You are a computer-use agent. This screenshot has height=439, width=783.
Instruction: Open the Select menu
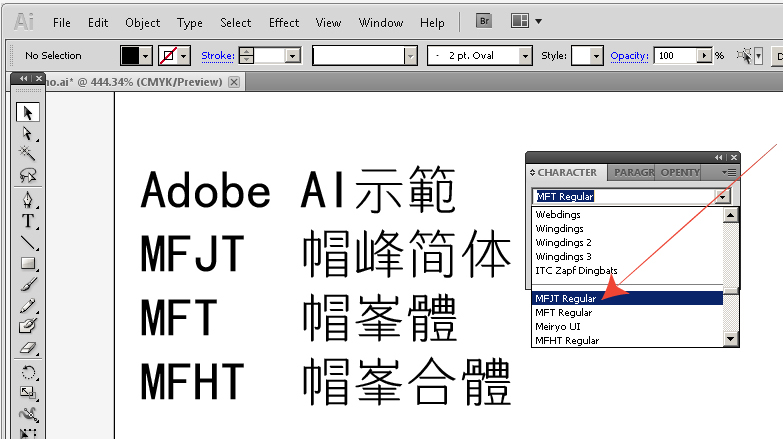point(235,23)
